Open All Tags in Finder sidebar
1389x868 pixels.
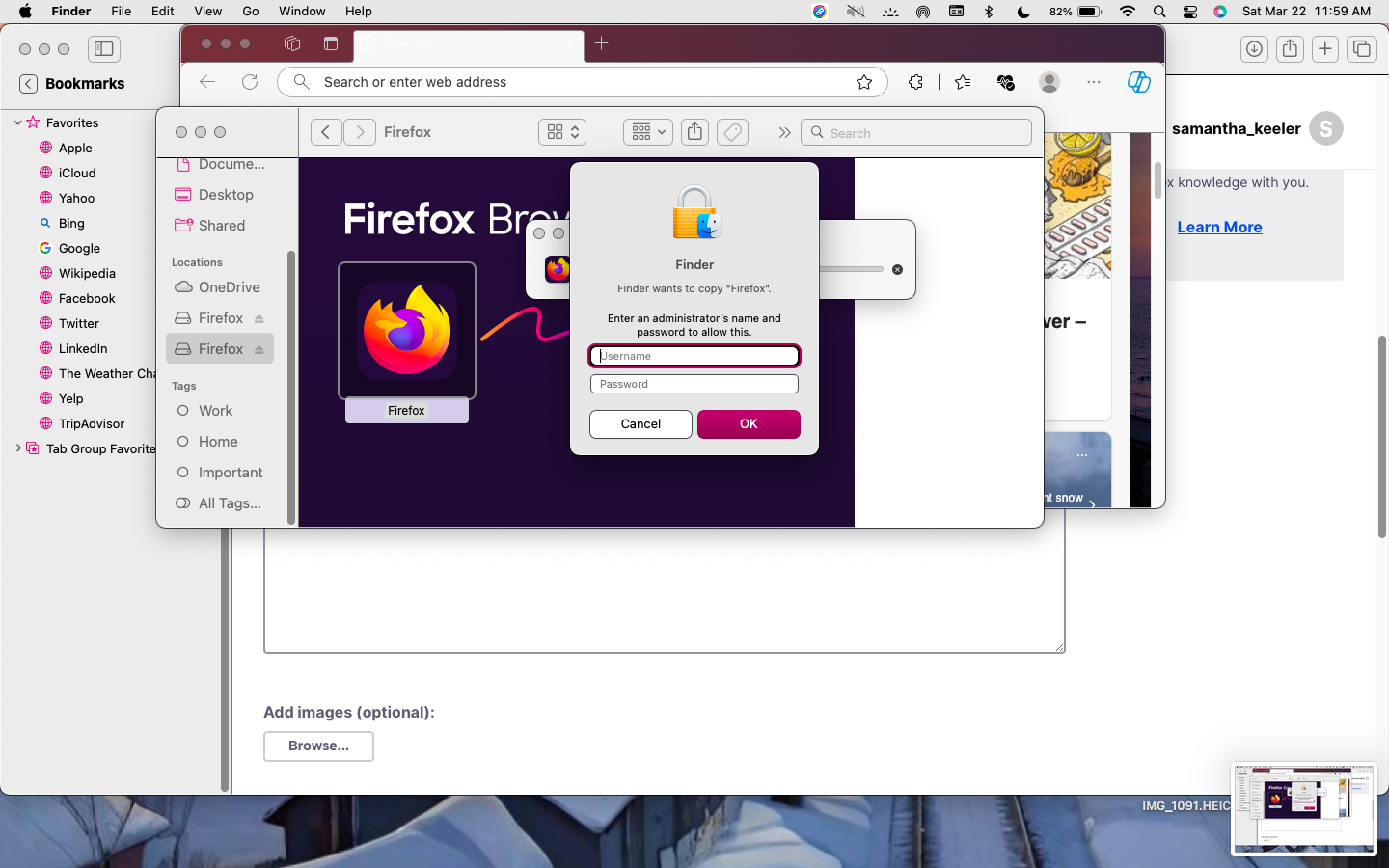tap(219, 503)
